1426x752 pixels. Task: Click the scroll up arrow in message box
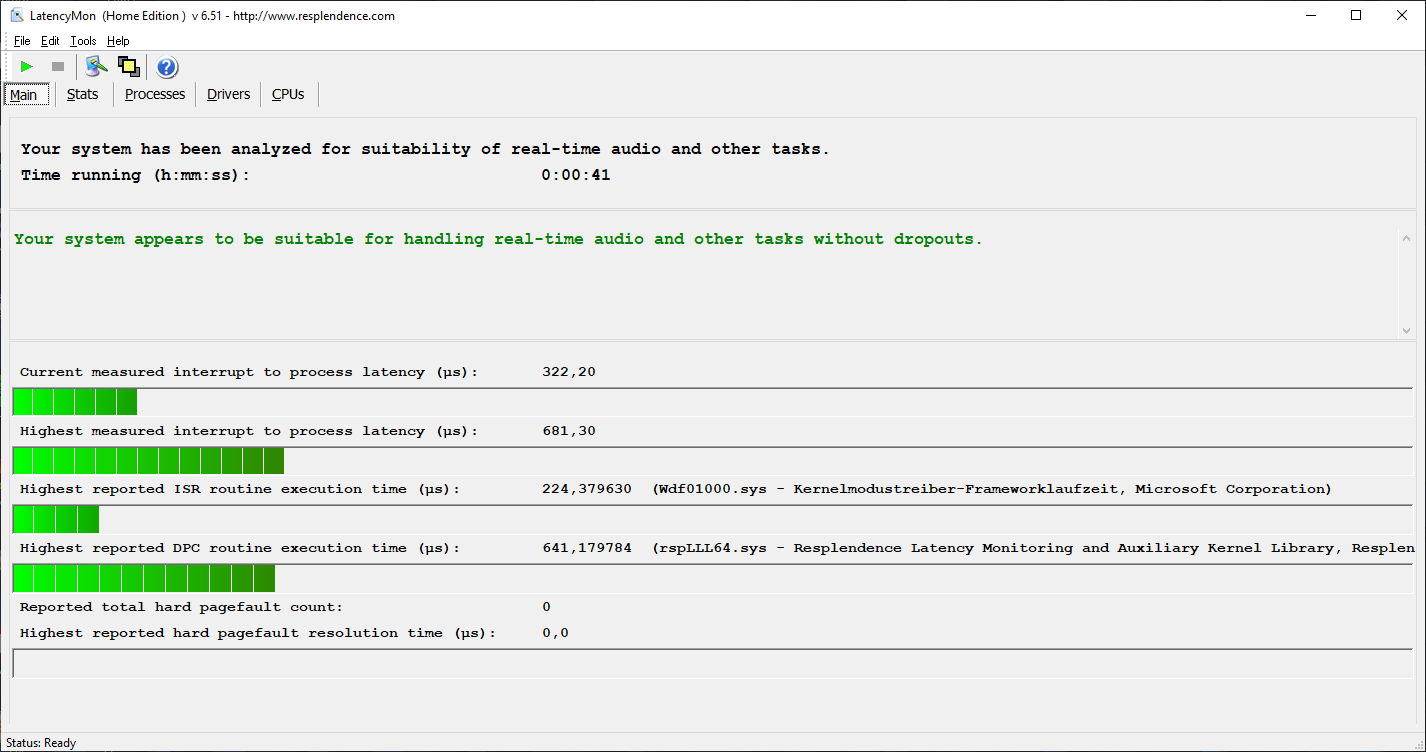pos(1406,239)
